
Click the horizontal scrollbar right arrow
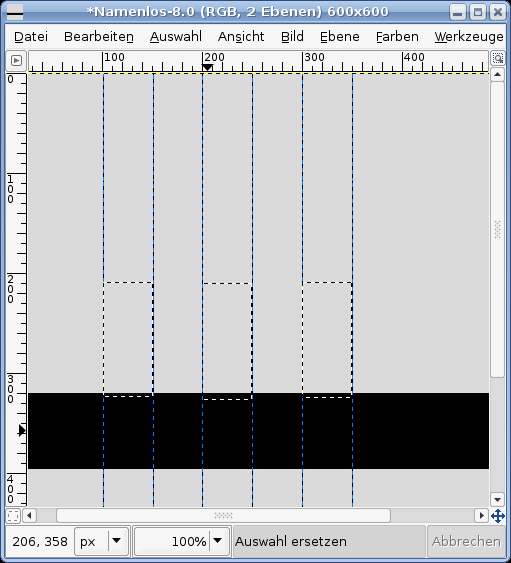(x=481, y=516)
